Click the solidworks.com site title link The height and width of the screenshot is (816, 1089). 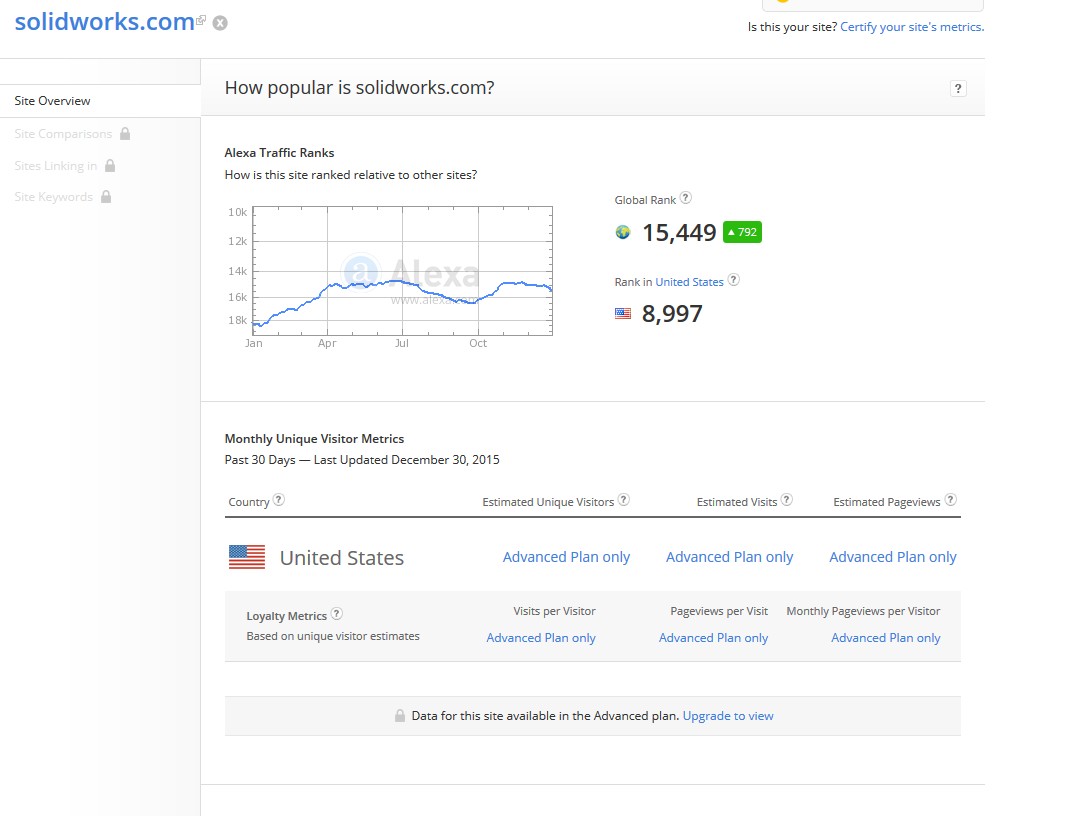(x=104, y=22)
